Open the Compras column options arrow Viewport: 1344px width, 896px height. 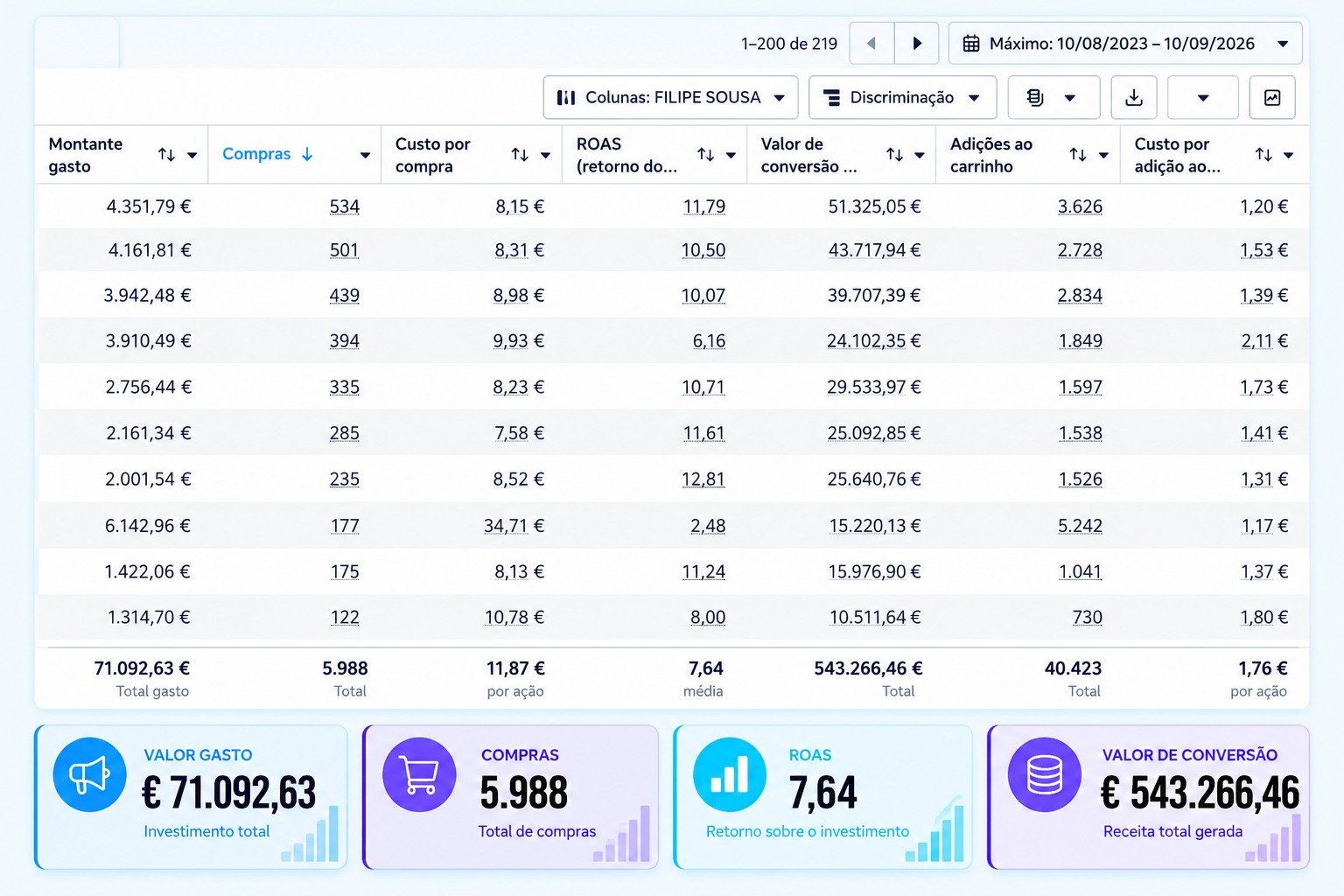click(x=365, y=155)
